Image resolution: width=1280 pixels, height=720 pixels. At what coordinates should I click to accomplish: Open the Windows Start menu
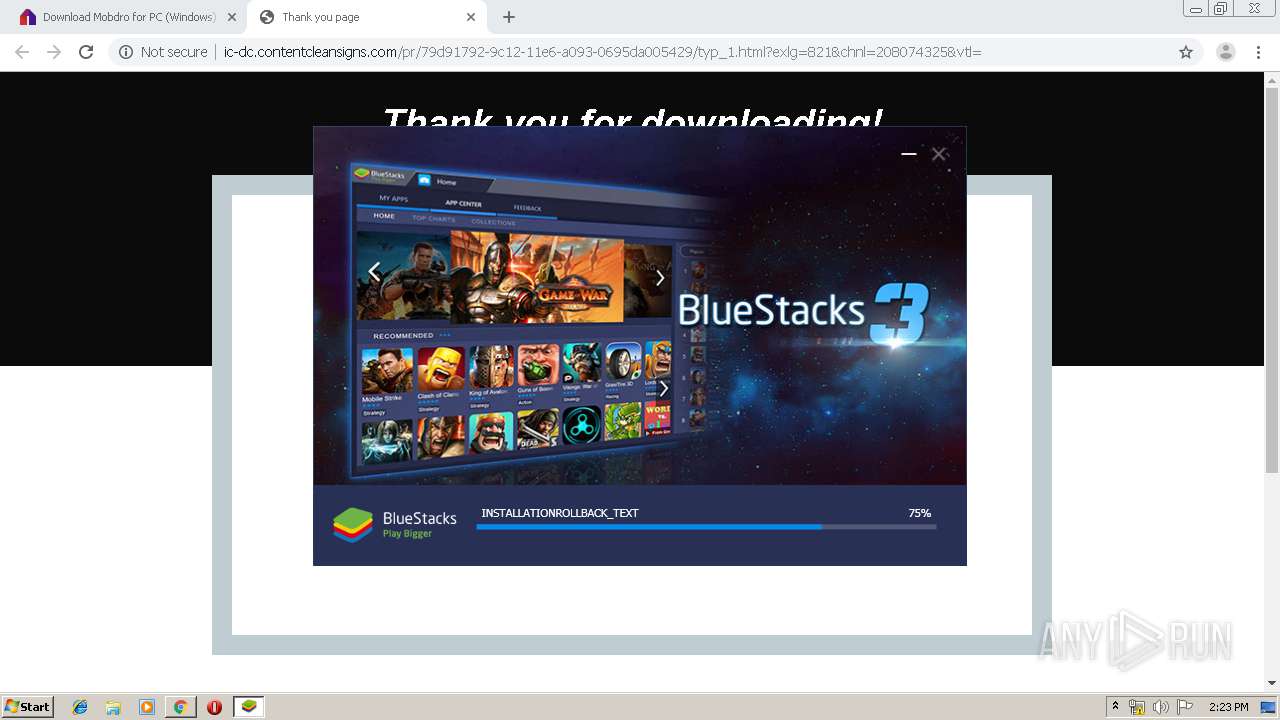(x=27, y=706)
